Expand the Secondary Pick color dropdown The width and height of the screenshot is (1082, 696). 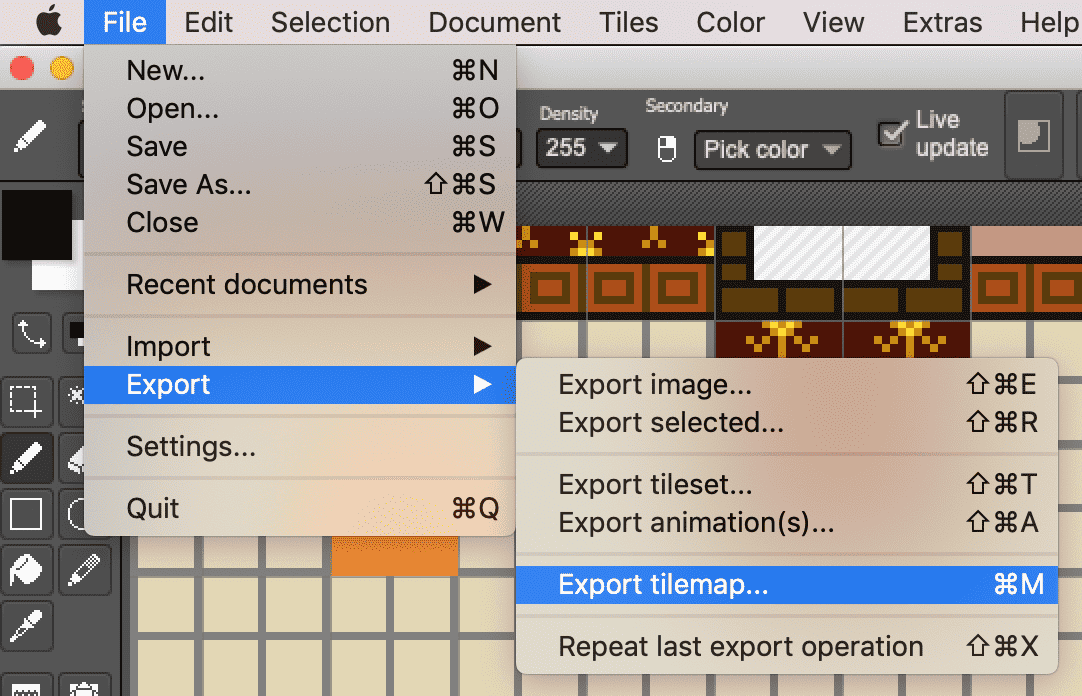coord(771,150)
